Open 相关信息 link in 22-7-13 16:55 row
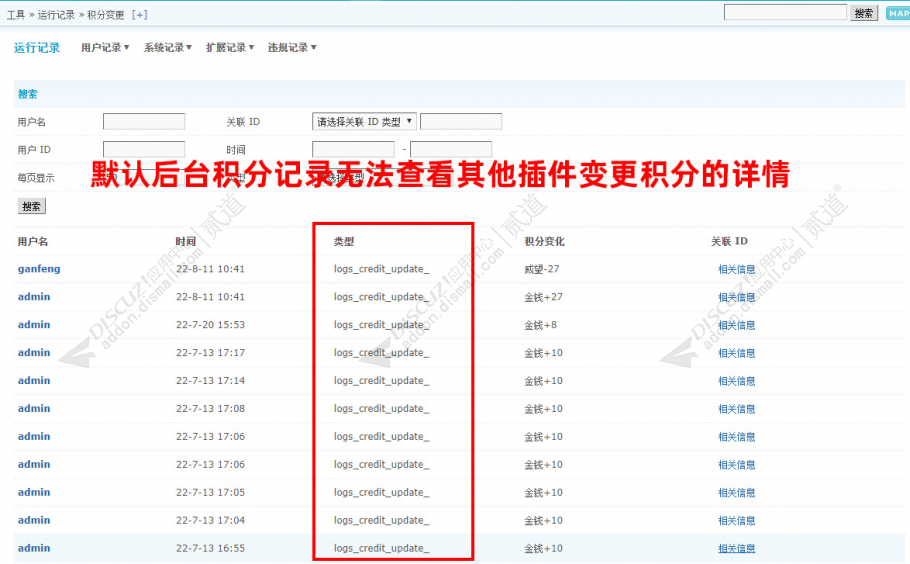910x564 pixels. (736, 548)
